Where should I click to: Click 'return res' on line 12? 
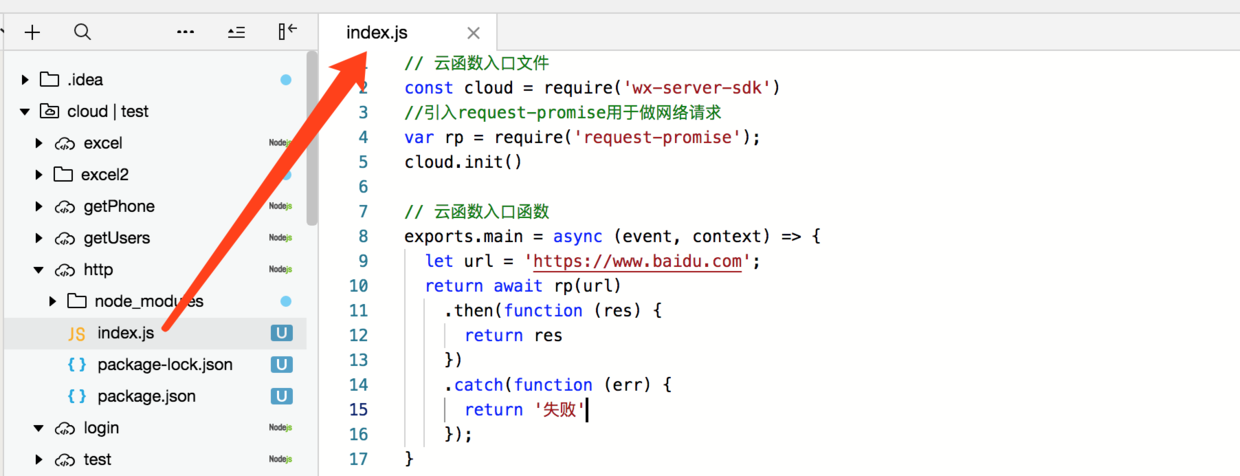[x=513, y=336]
